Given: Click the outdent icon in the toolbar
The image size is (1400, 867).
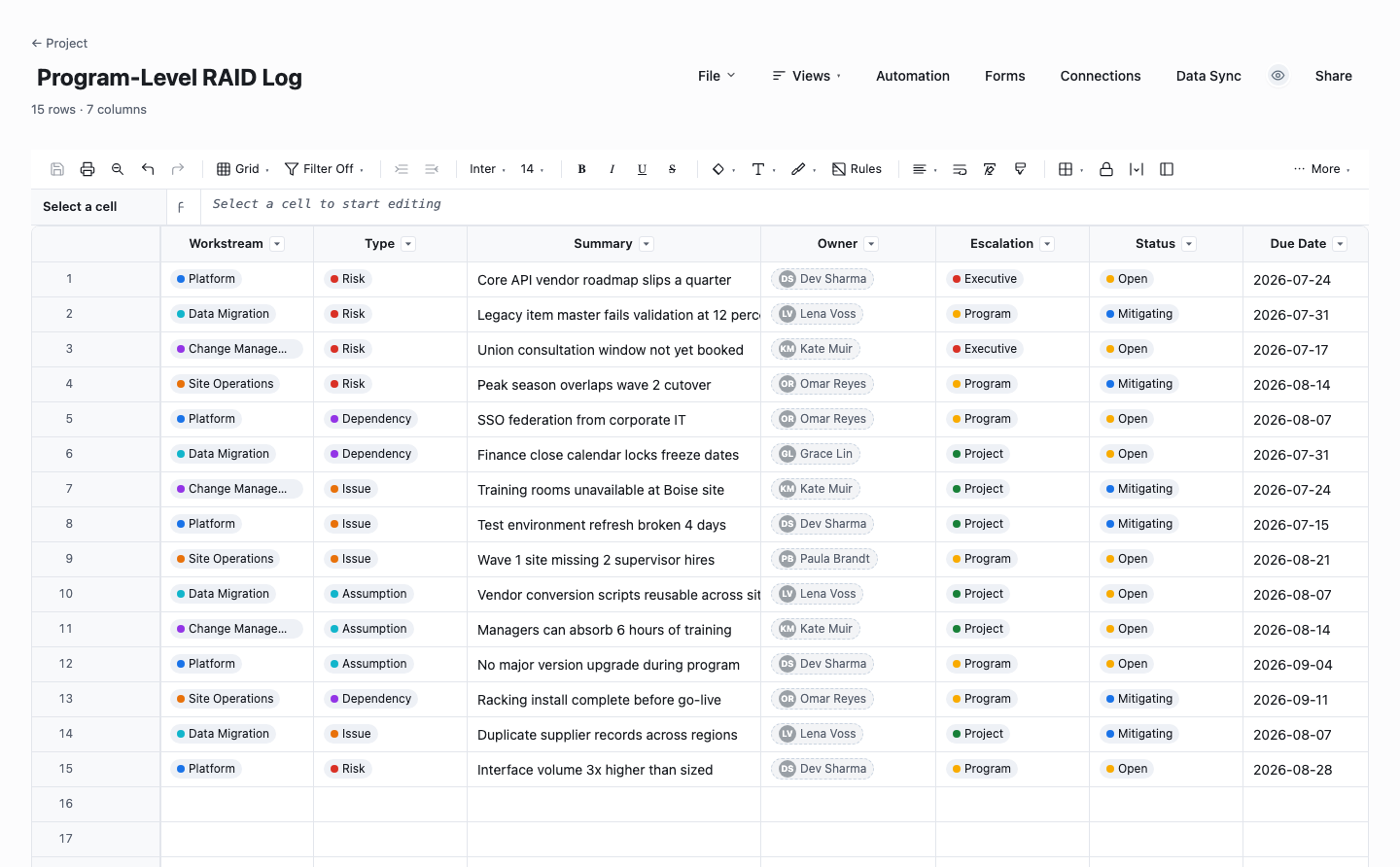Looking at the screenshot, I should coord(432,169).
